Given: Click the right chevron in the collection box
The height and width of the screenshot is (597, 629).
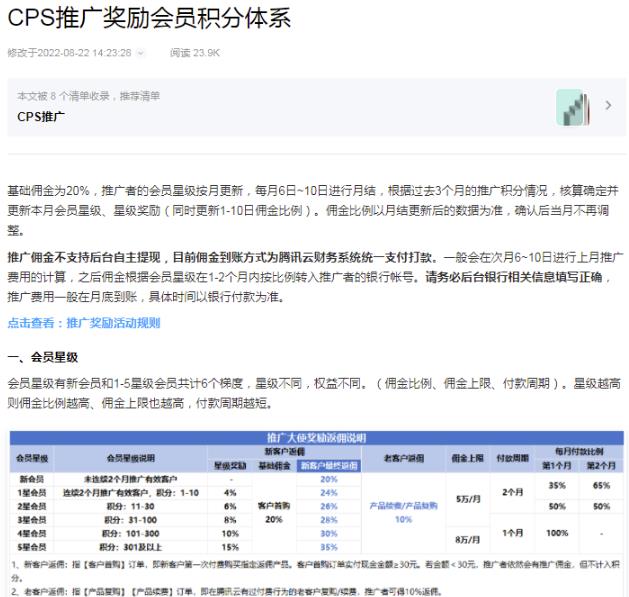Looking at the screenshot, I should pos(607,105).
